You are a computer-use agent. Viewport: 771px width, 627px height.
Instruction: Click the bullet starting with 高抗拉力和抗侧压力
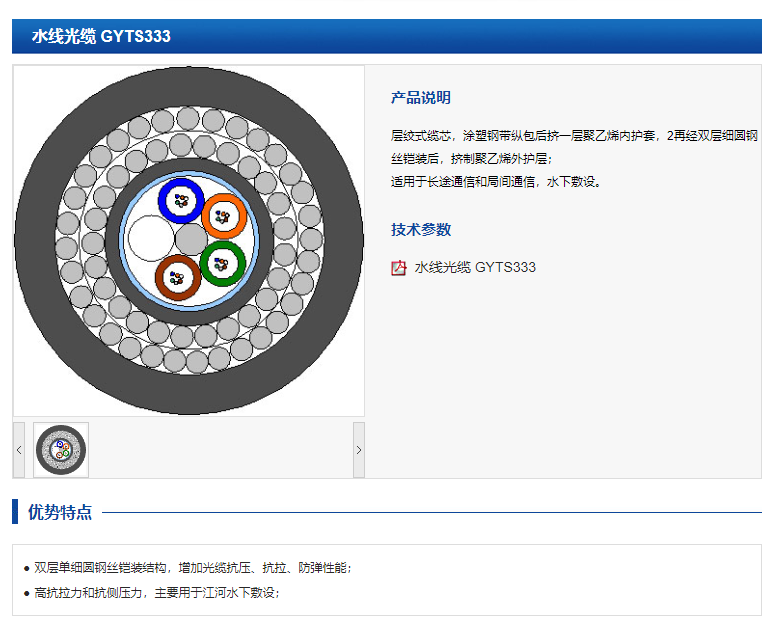[156, 592]
